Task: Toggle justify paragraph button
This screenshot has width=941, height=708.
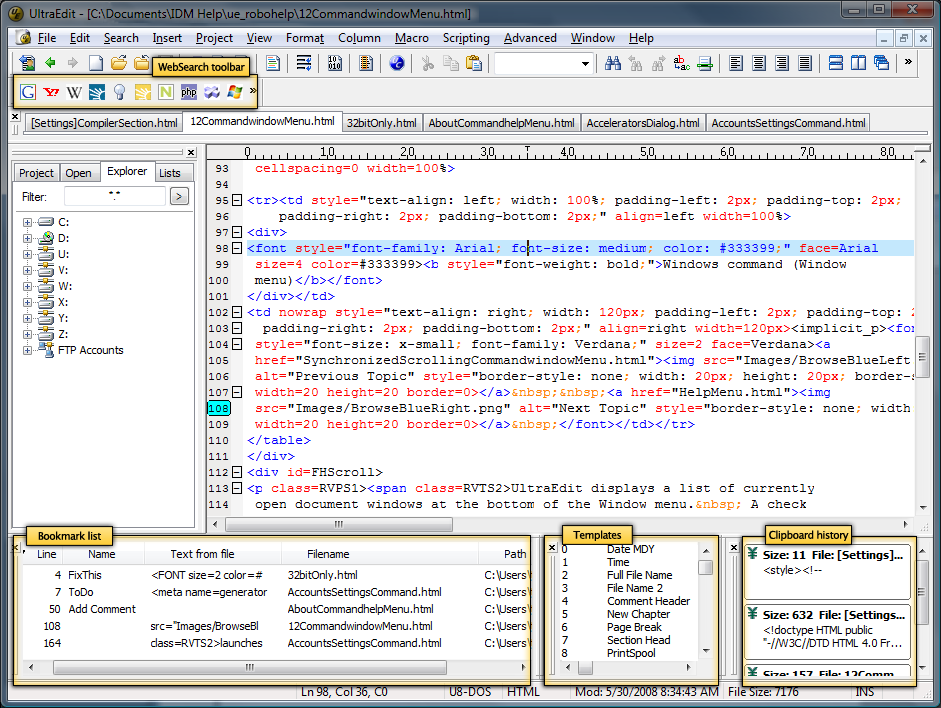Action: pyautogui.click(x=805, y=62)
